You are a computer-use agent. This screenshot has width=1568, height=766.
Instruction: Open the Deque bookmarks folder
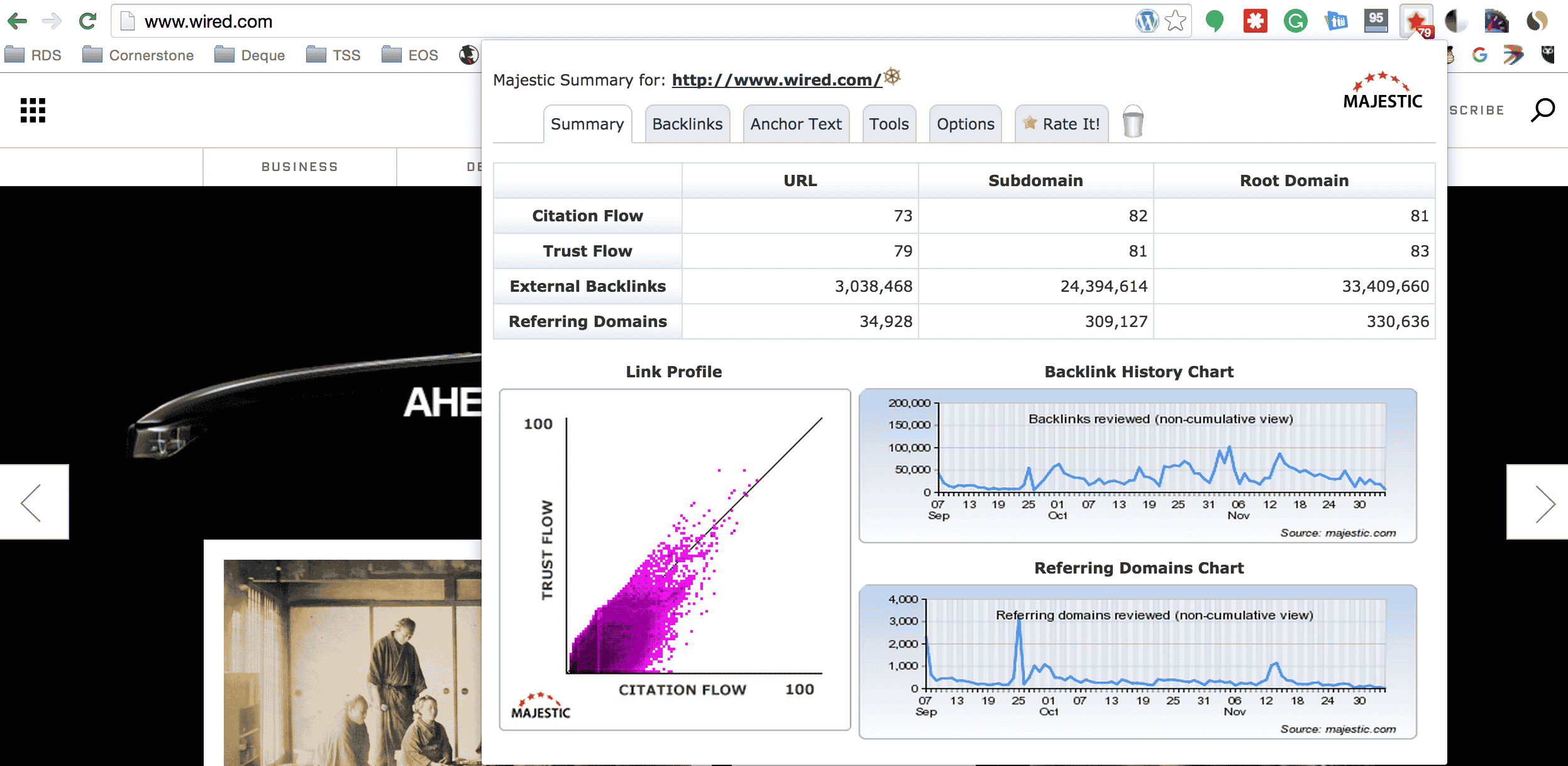[250, 55]
